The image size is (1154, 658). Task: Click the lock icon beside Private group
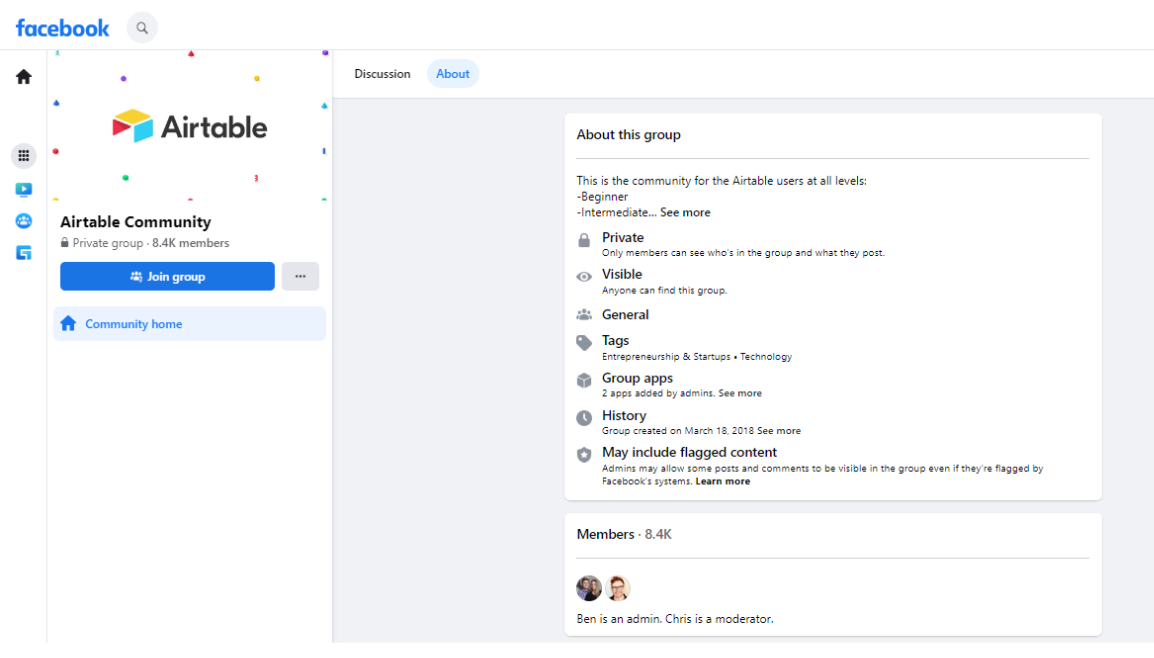coord(65,243)
